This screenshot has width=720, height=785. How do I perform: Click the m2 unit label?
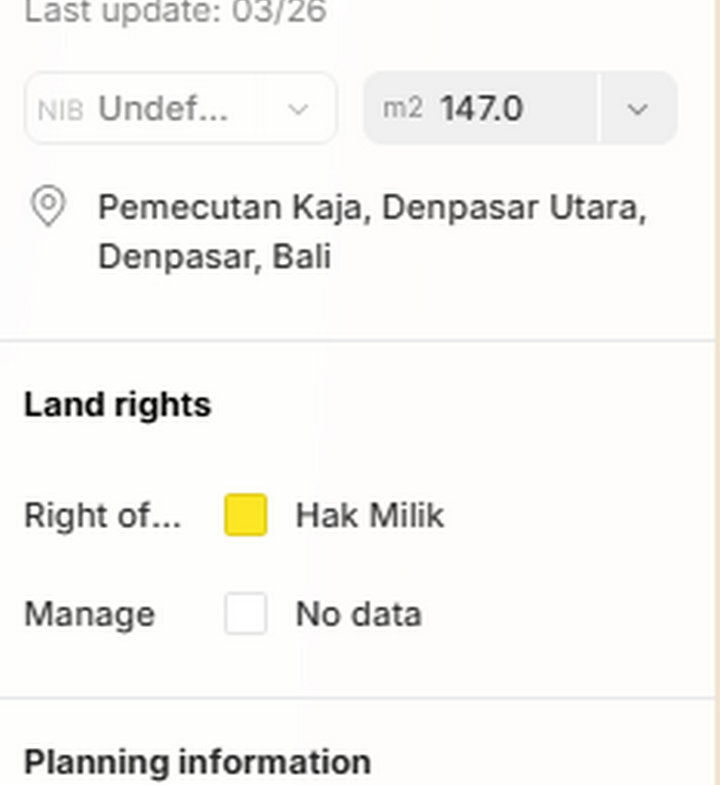pos(402,108)
